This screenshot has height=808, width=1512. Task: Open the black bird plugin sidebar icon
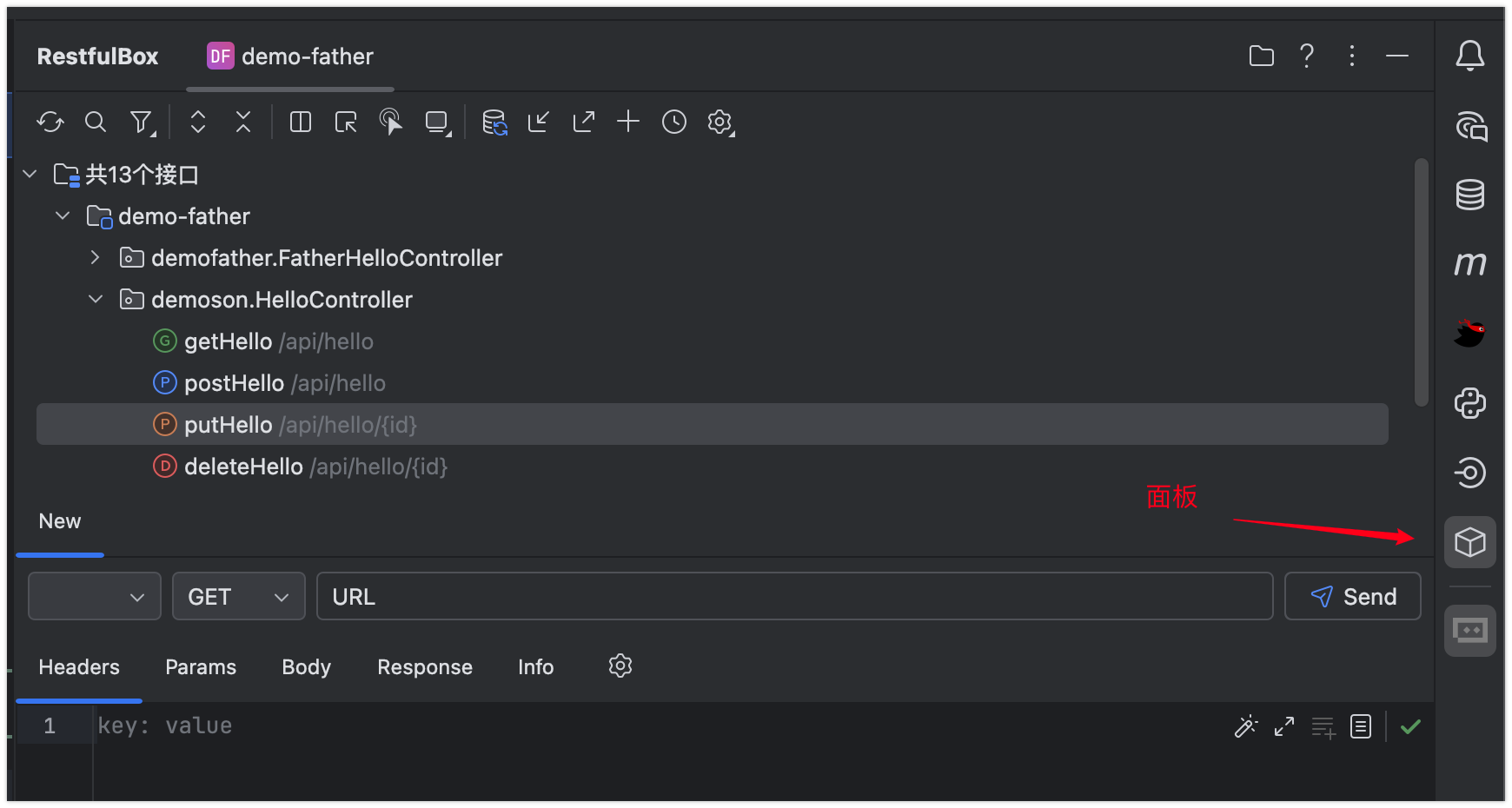1470,333
